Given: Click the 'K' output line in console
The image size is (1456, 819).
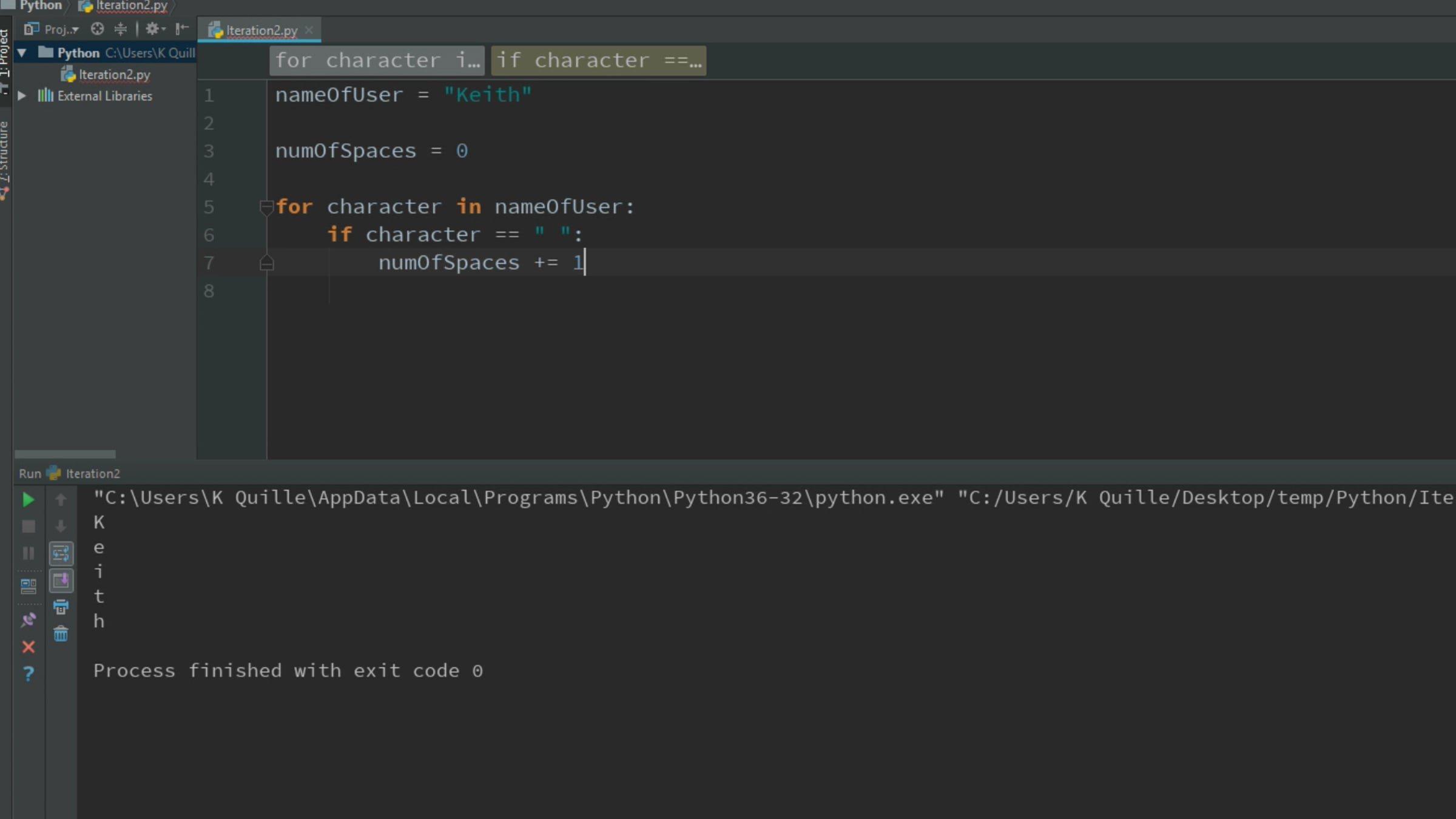Looking at the screenshot, I should (x=99, y=522).
